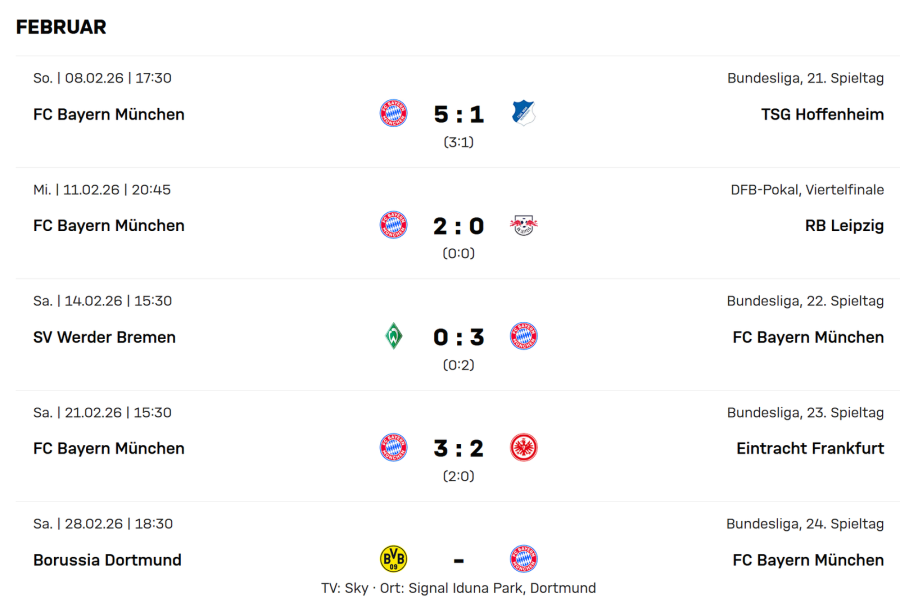Screen dimensions: 900x607
Task: Open the Eintracht Frankfurt team name
Action: pos(810,448)
